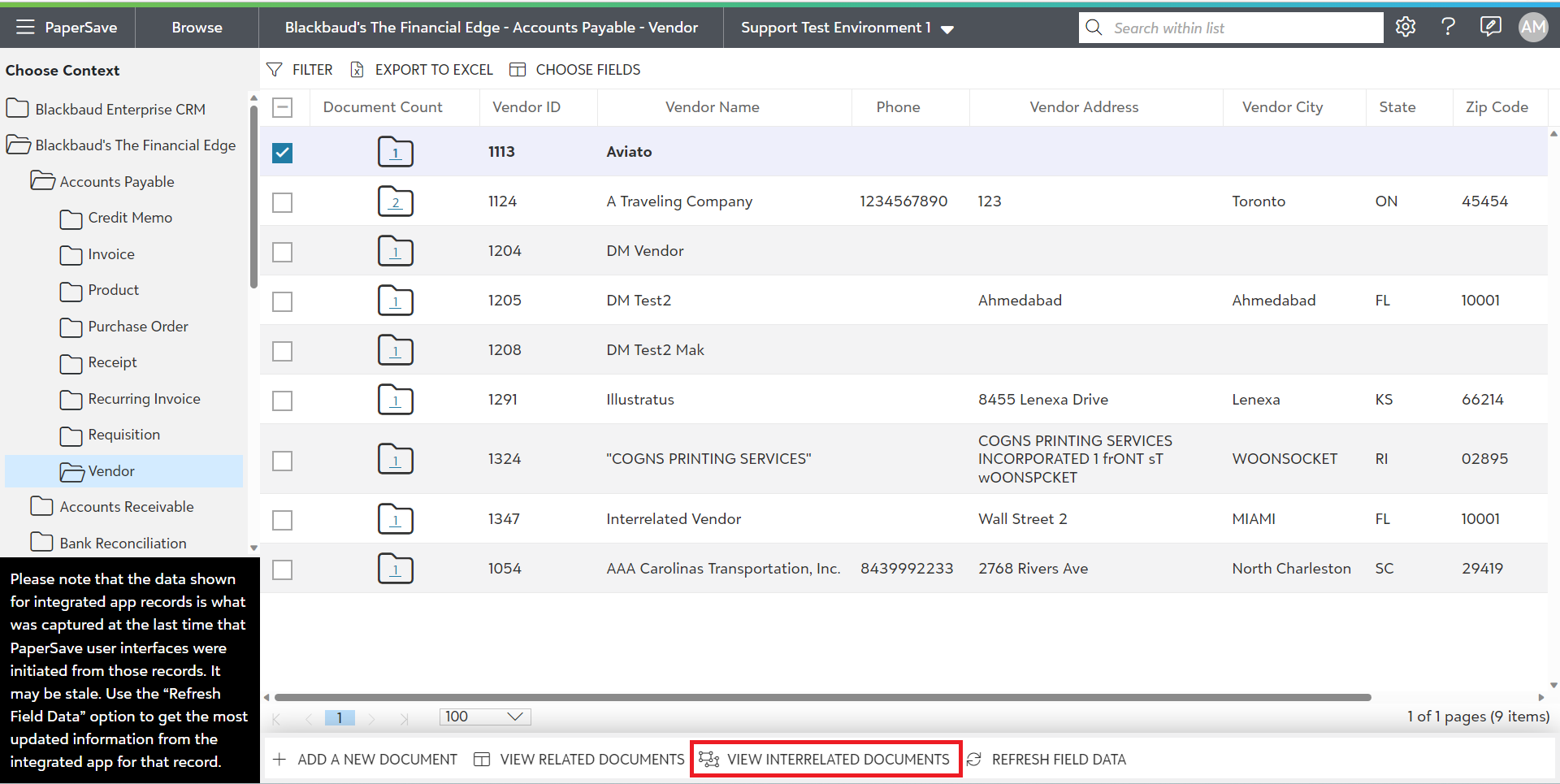Switch to the Browse tab
Viewport: 1560px width, 784px height.
(x=197, y=28)
